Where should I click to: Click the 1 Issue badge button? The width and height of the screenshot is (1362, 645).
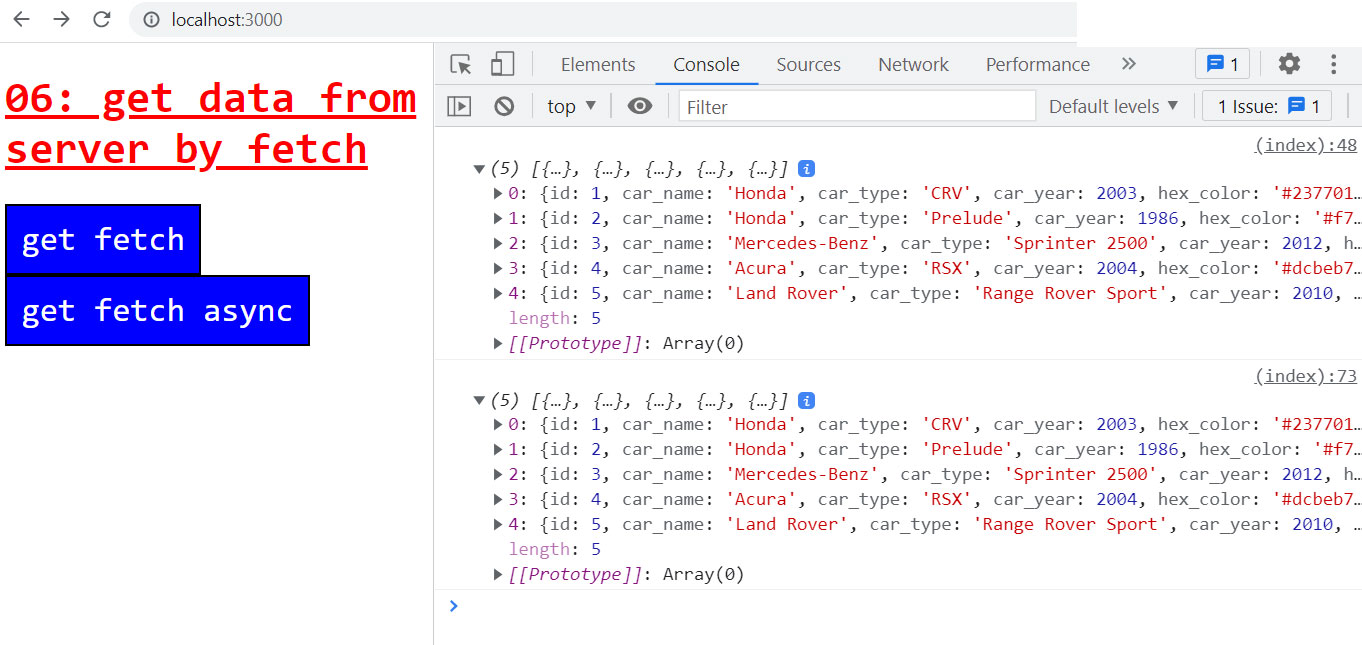pos(1267,106)
